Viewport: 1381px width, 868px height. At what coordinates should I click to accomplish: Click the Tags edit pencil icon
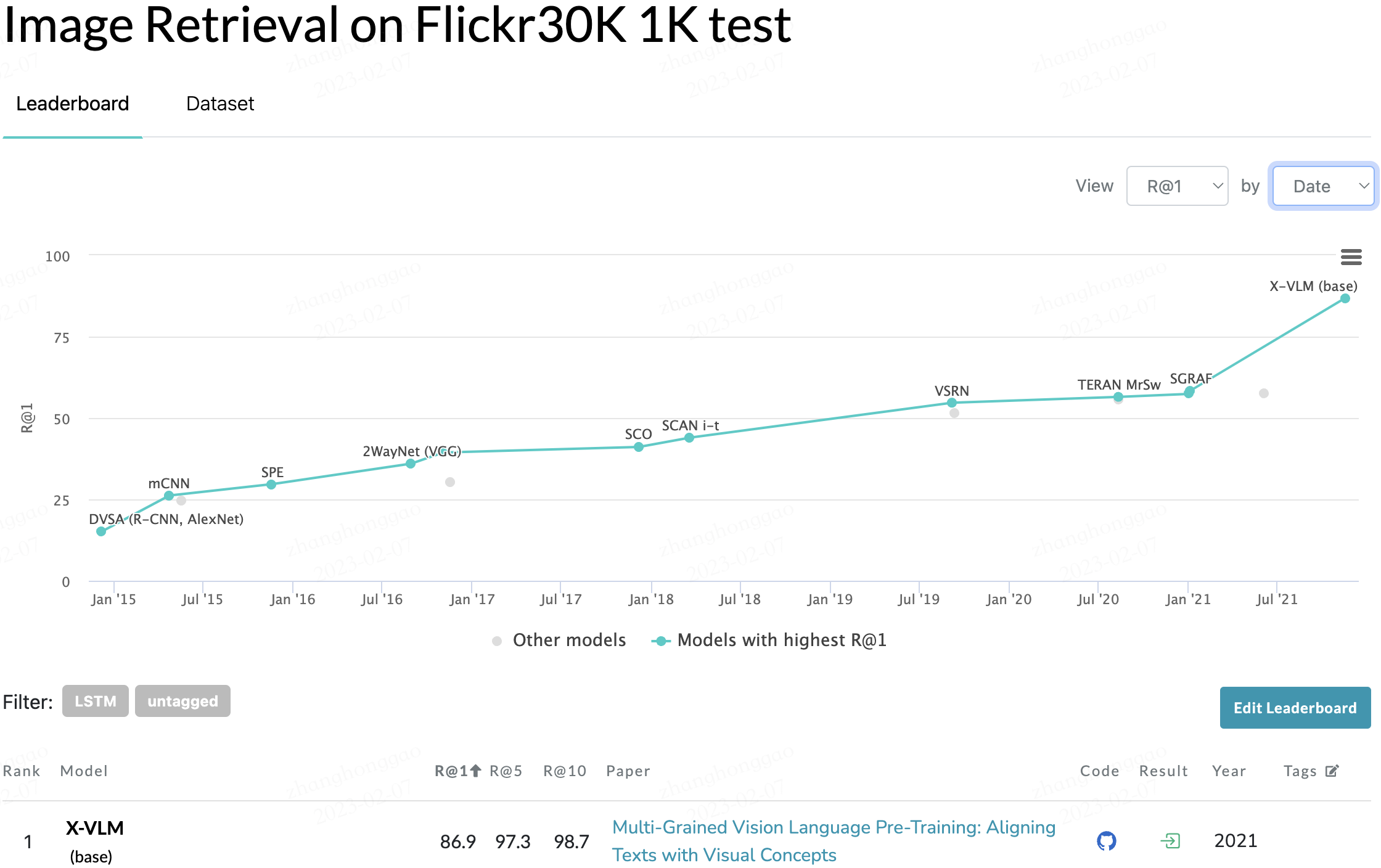[x=1332, y=771]
